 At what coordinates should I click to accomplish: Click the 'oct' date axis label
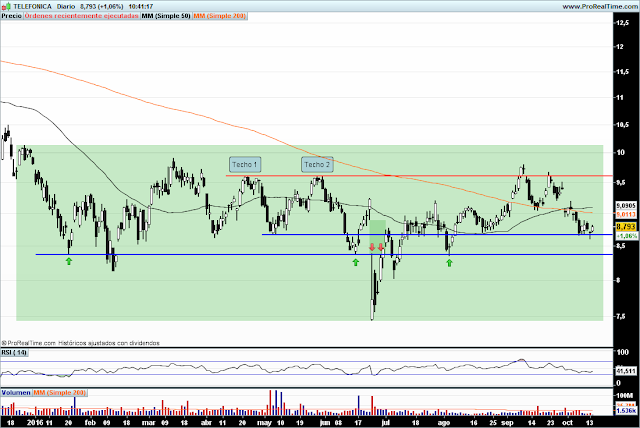coord(567,422)
